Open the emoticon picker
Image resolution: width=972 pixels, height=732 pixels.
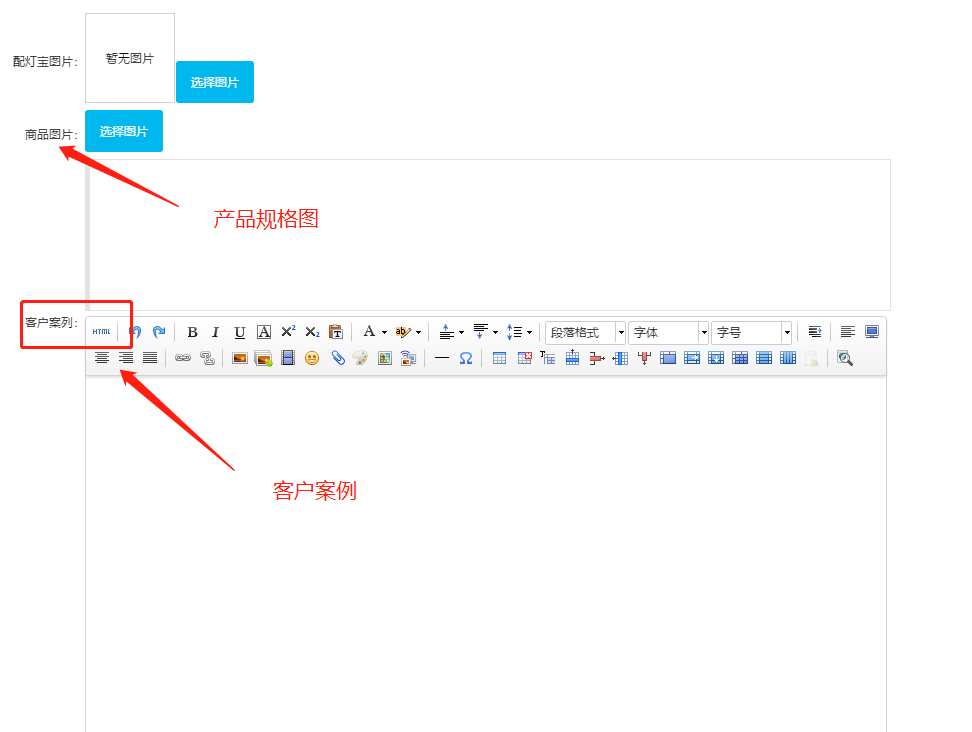tap(312, 358)
